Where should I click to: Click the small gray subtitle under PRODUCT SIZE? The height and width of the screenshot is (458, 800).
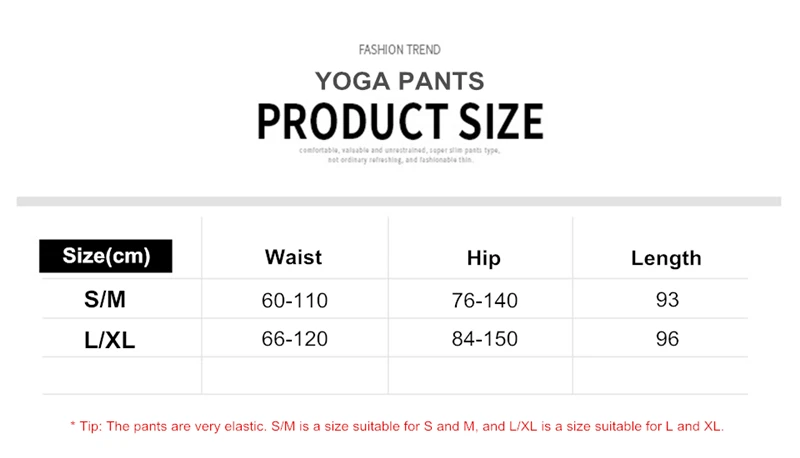[x=399, y=154]
